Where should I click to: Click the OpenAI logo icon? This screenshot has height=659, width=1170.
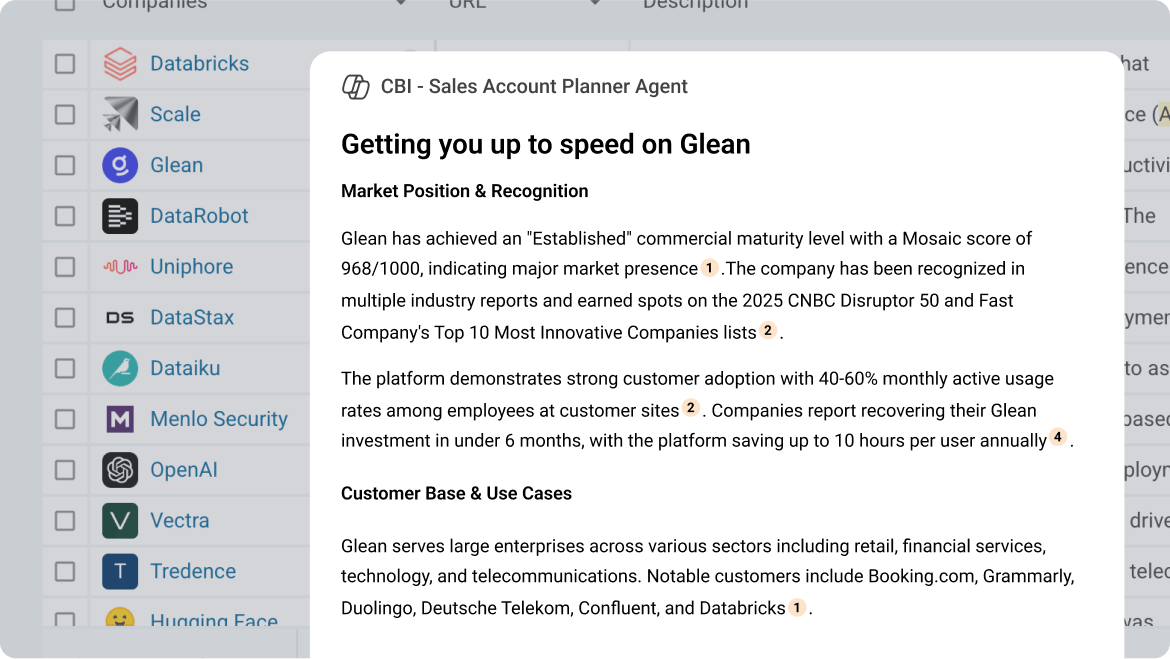[120, 470]
